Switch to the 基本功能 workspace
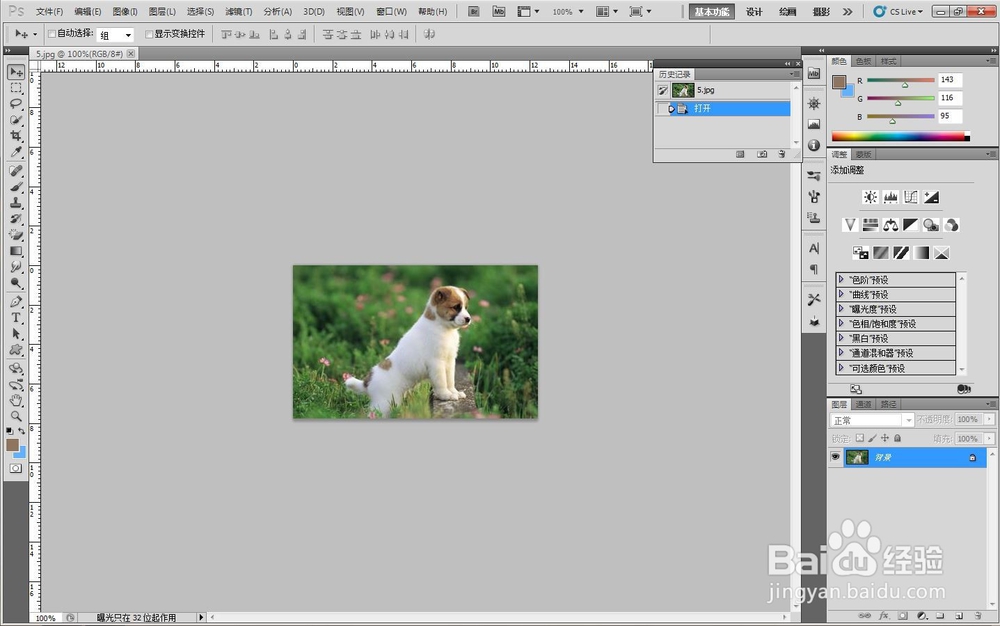This screenshot has height=626, width=1000. point(712,11)
